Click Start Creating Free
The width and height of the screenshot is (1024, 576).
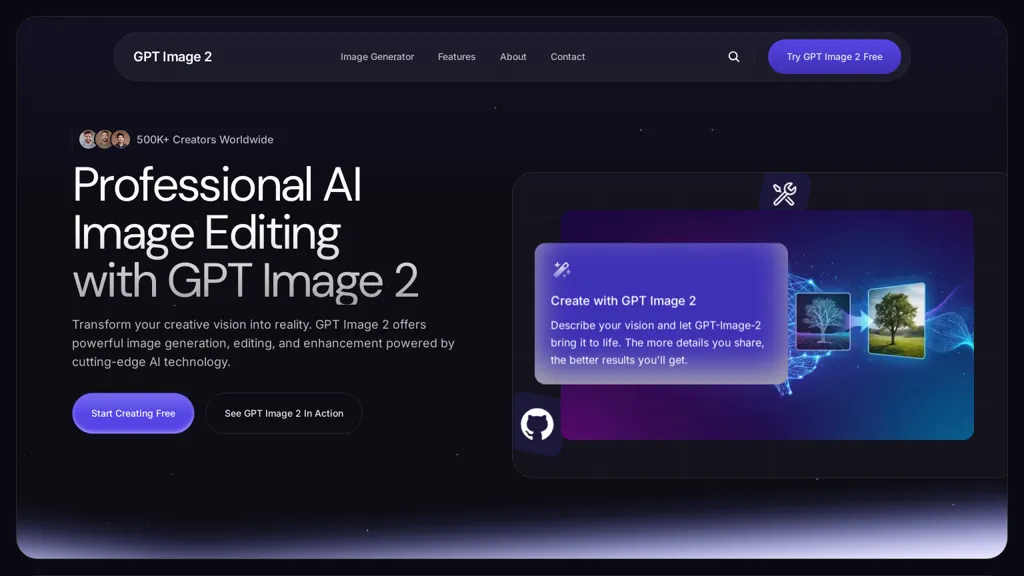pos(133,413)
